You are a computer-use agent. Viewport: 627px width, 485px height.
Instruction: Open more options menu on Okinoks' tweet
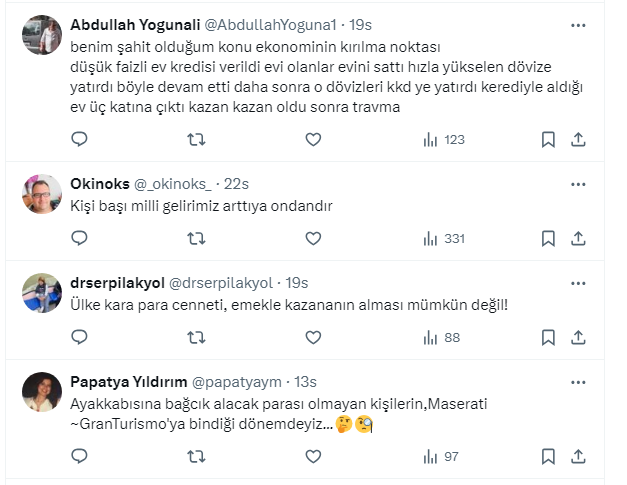pos(577,183)
